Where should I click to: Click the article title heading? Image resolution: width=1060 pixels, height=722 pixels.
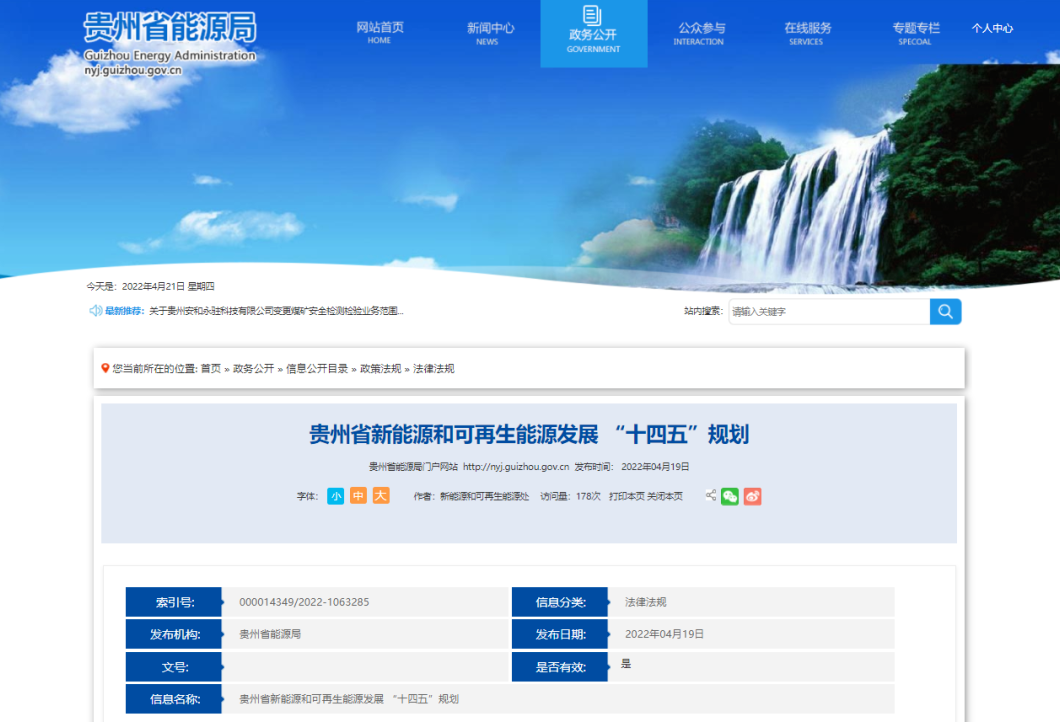click(529, 435)
